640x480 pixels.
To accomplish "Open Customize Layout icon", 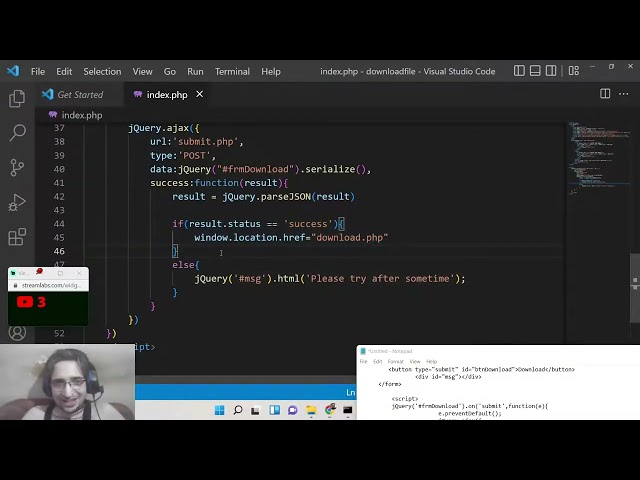I will coord(573,71).
